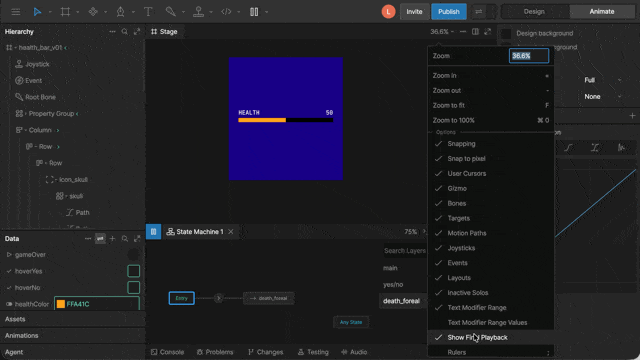This screenshot has width=640, height=360.
Task: Toggle User Cursors visibility
Action: pos(491,173)
